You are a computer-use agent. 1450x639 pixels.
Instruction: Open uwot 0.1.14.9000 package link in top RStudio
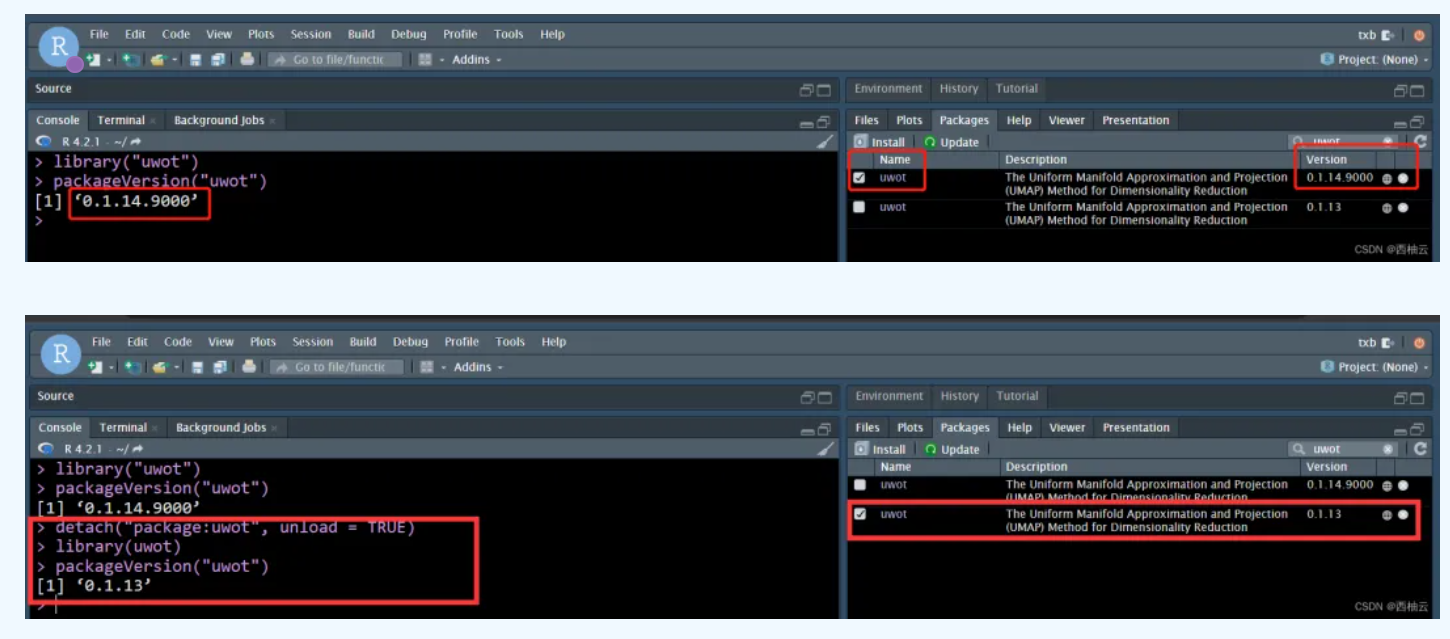pos(893,178)
